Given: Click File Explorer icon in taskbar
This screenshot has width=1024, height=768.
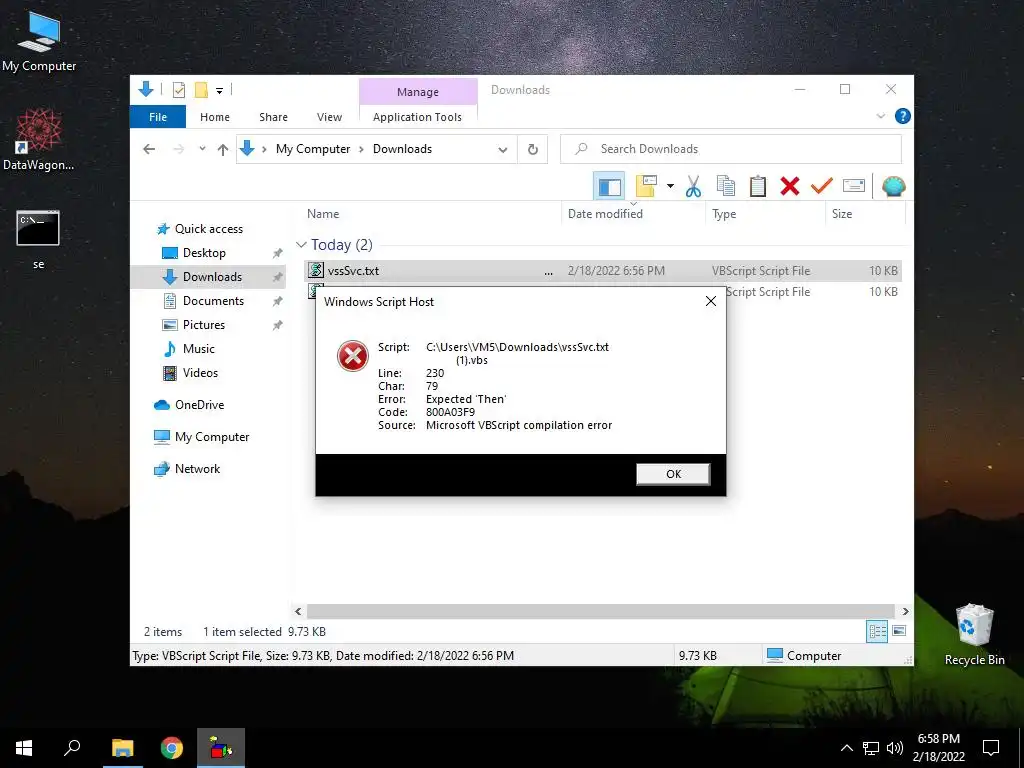Looking at the screenshot, I should [122, 748].
